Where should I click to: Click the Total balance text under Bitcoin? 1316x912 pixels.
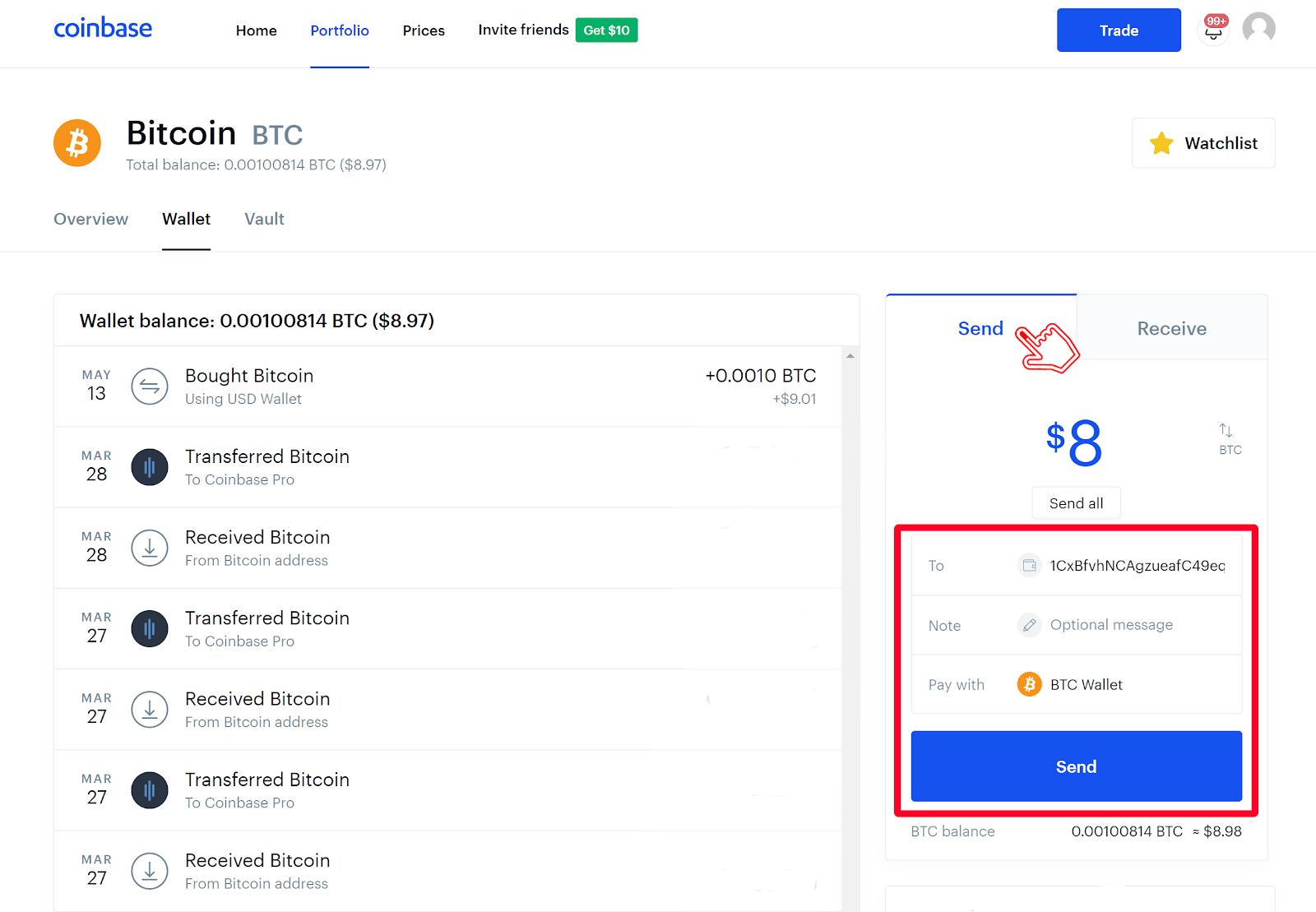tap(256, 164)
